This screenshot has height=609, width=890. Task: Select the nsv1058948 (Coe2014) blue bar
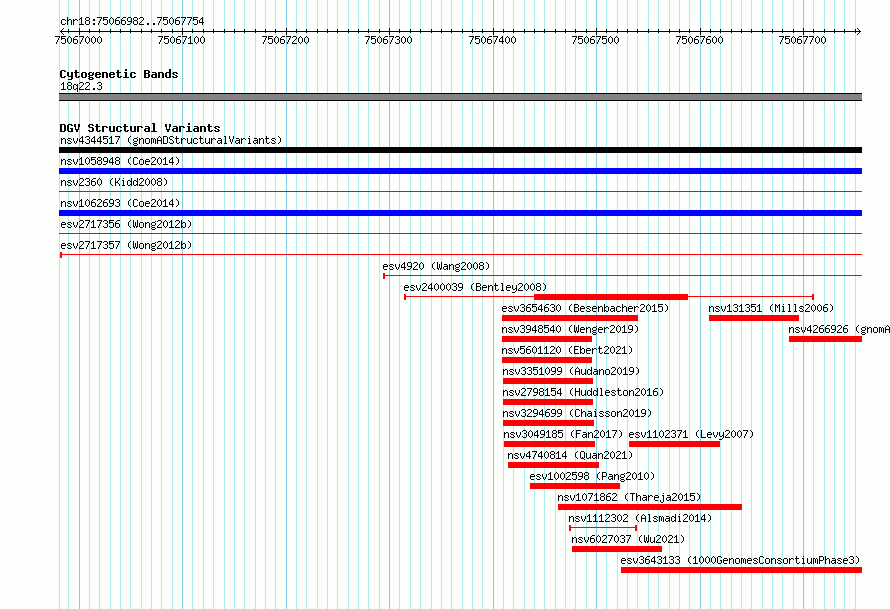pyautogui.click(x=460, y=171)
